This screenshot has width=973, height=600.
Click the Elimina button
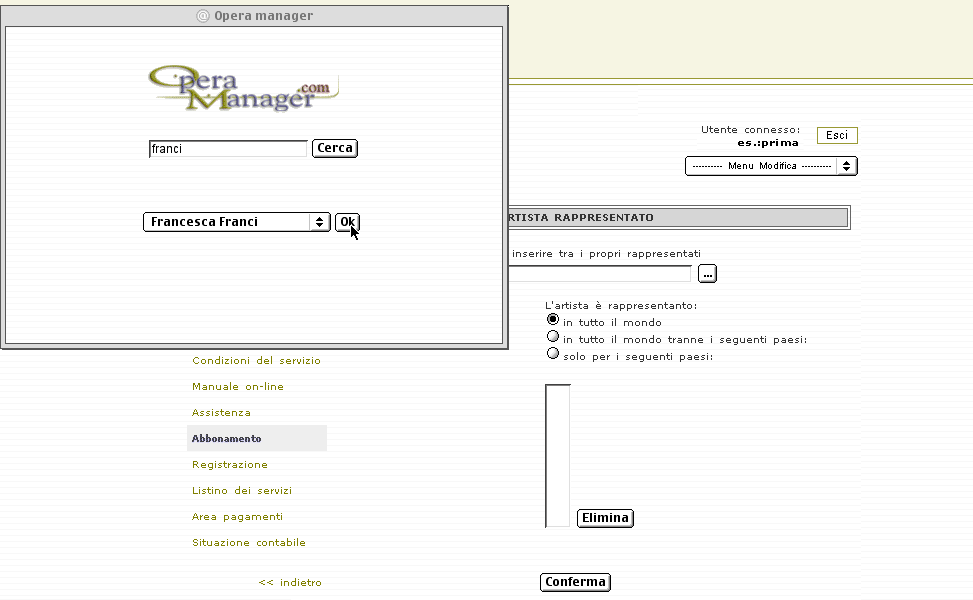pos(605,518)
